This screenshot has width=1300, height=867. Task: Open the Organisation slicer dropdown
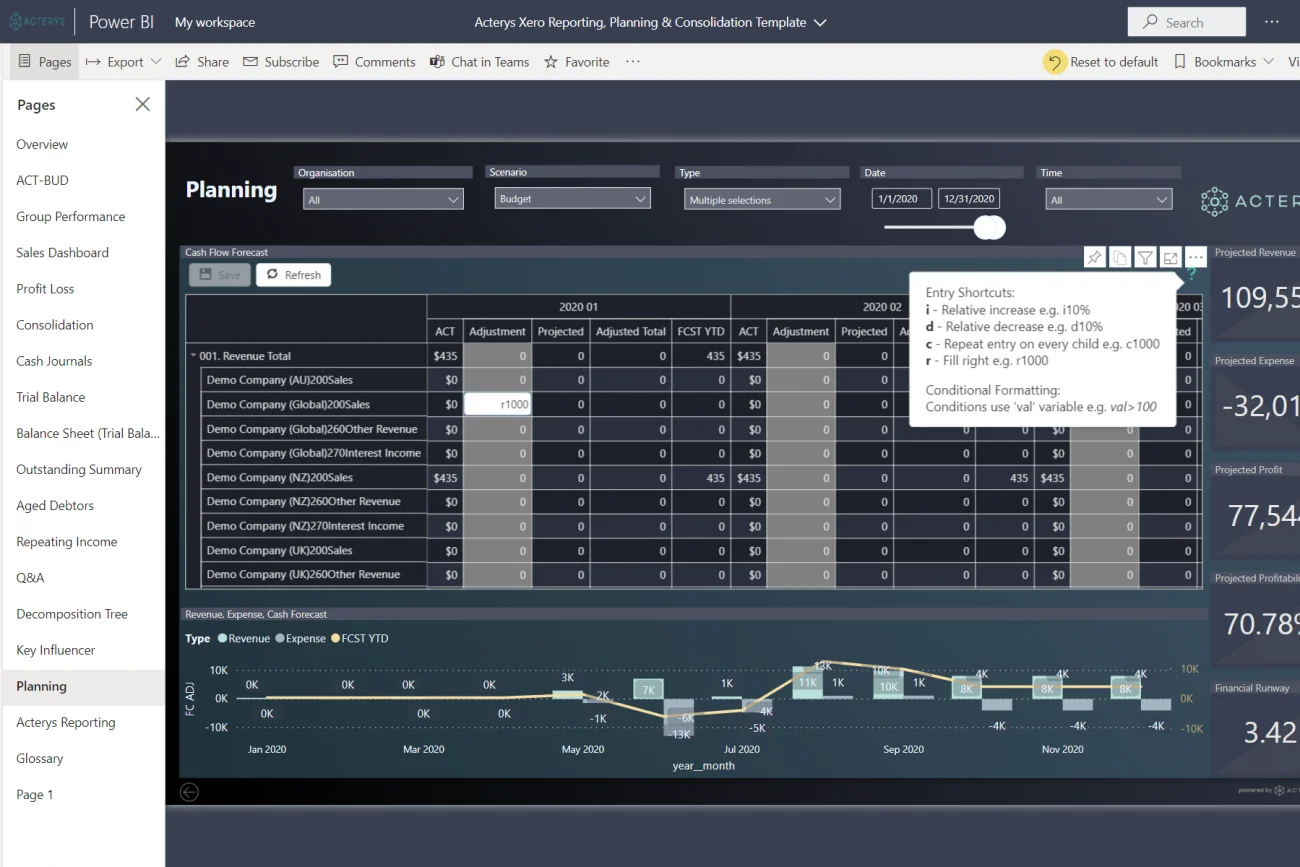tap(383, 199)
